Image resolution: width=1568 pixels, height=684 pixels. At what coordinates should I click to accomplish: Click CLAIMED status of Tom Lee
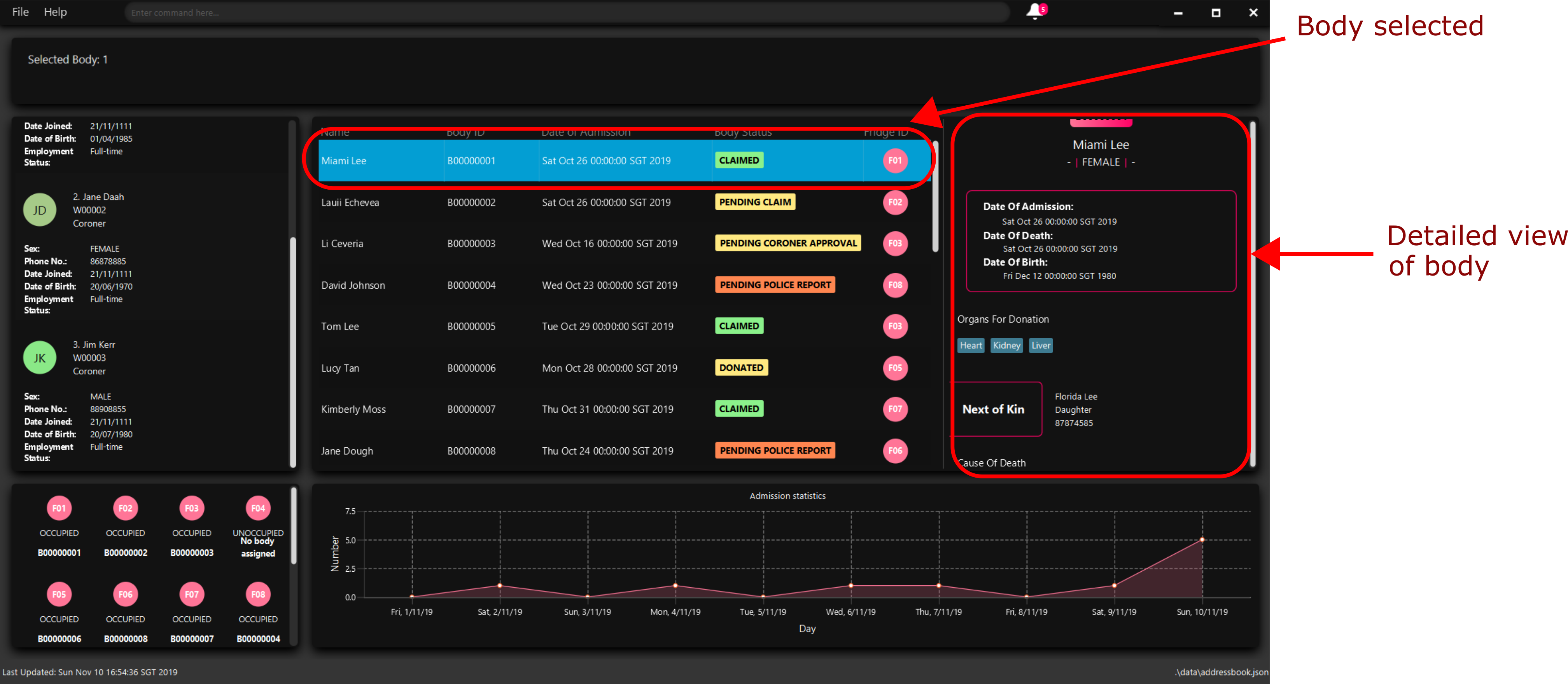739,326
